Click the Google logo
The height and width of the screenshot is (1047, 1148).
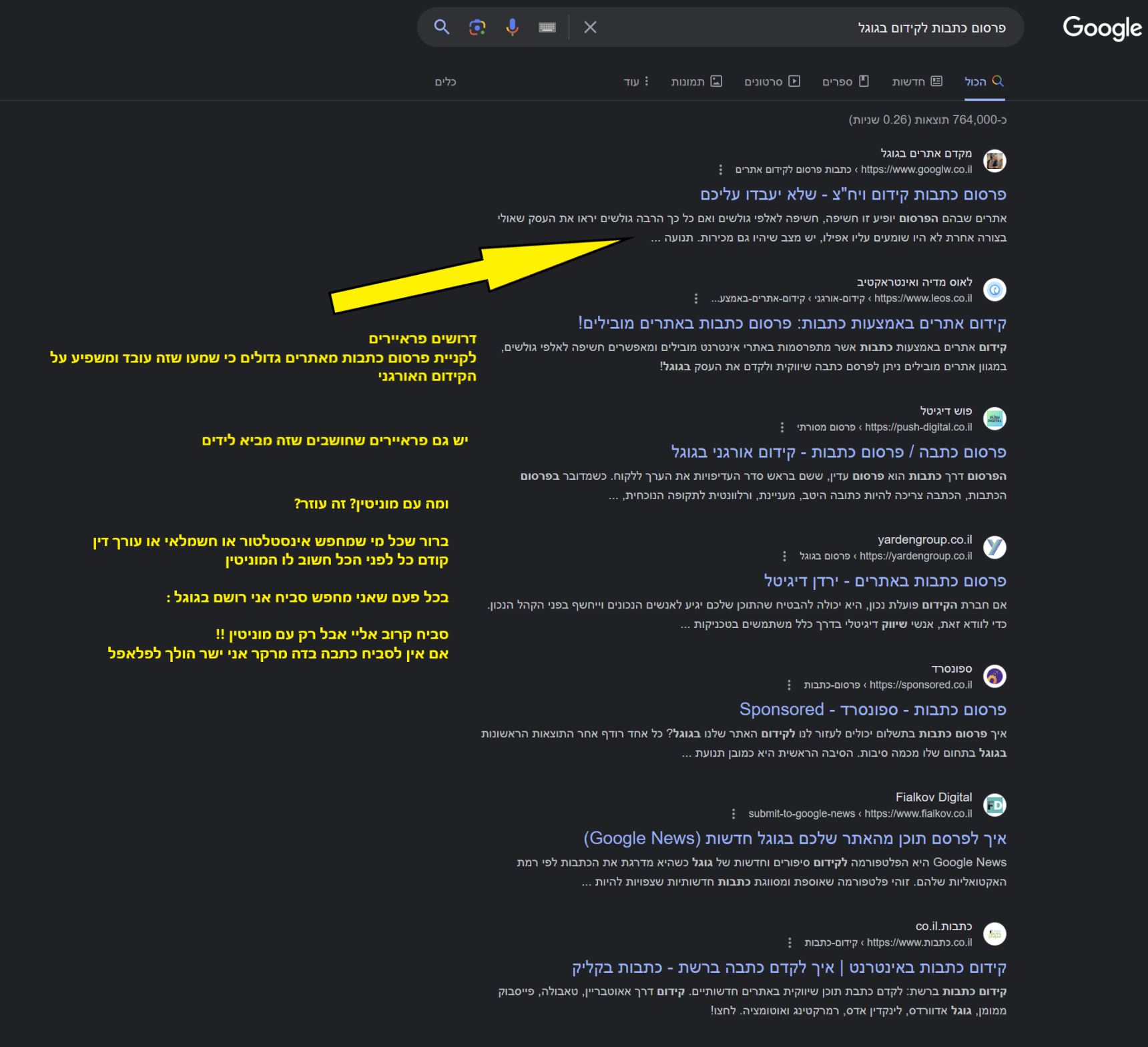(x=1102, y=29)
